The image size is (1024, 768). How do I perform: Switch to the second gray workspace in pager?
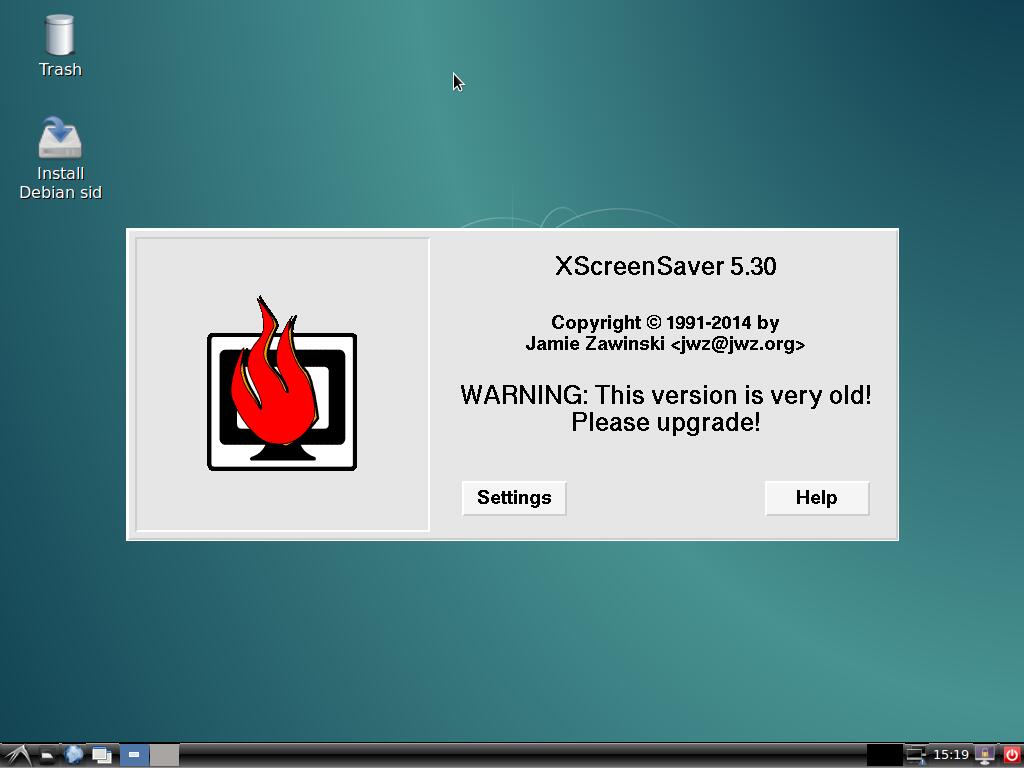165,756
